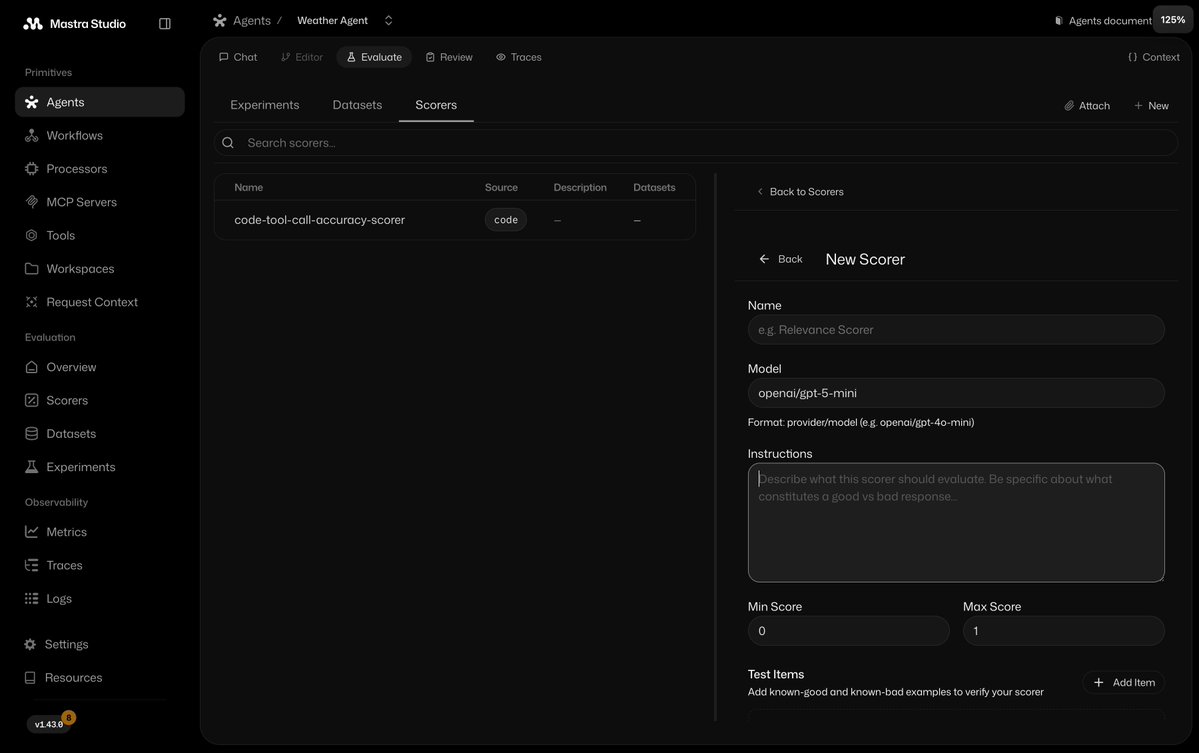Select the Evaluate tab

tap(374, 57)
